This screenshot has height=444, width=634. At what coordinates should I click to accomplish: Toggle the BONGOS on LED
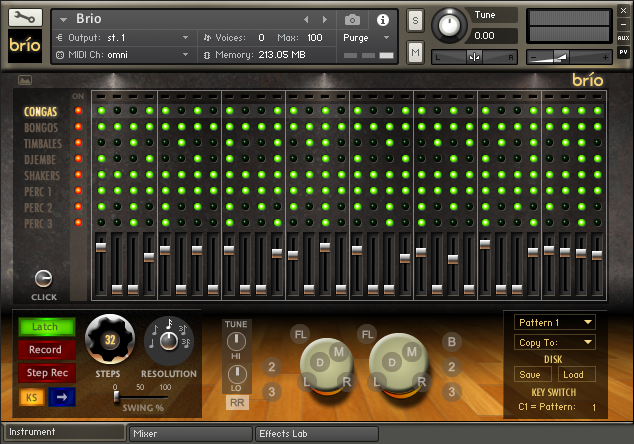pos(78,127)
